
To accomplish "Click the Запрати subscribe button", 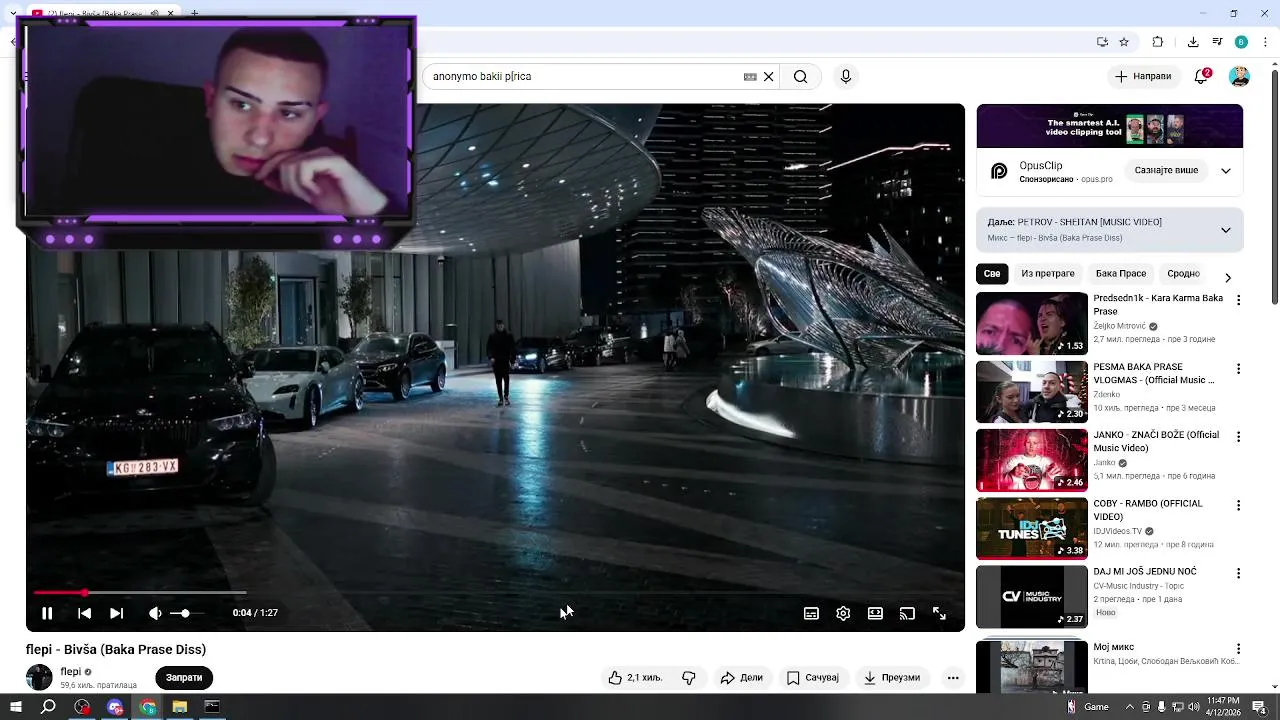I will pyautogui.click(x=184, y=678).
